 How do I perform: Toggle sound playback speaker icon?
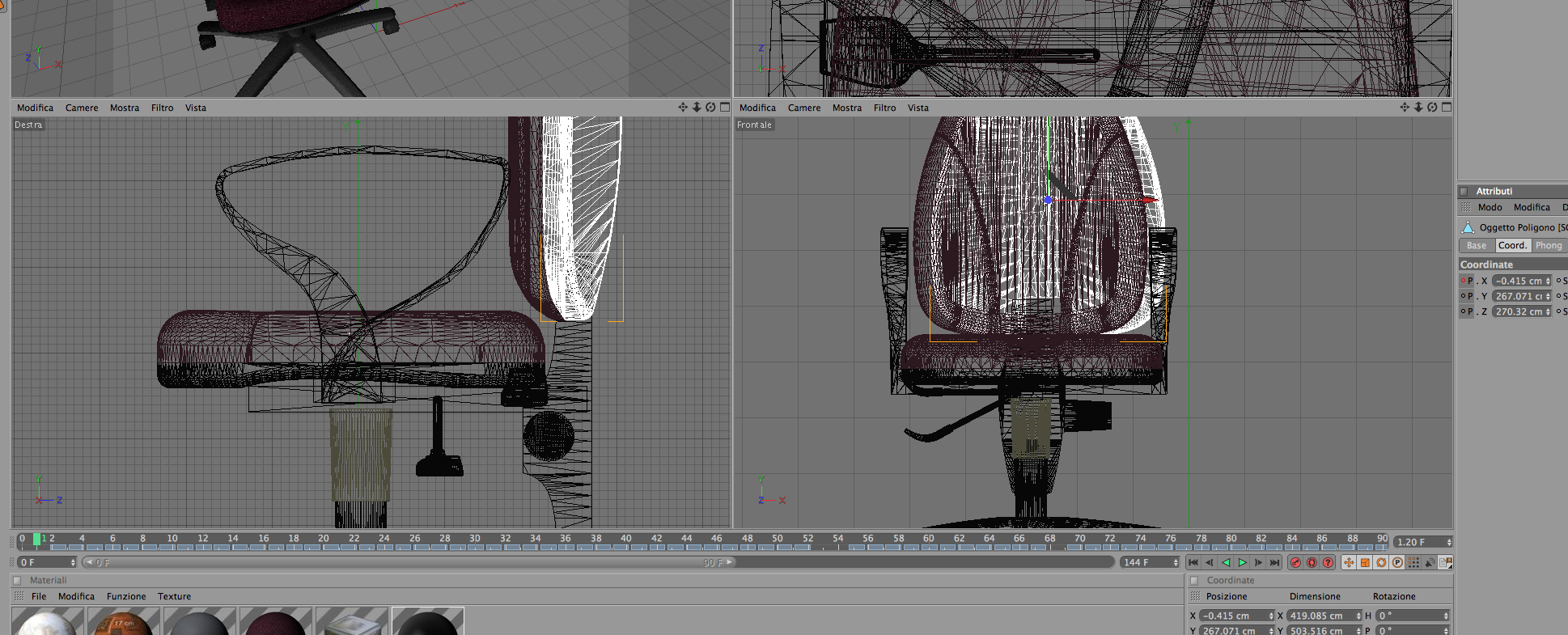point(1430,562)
